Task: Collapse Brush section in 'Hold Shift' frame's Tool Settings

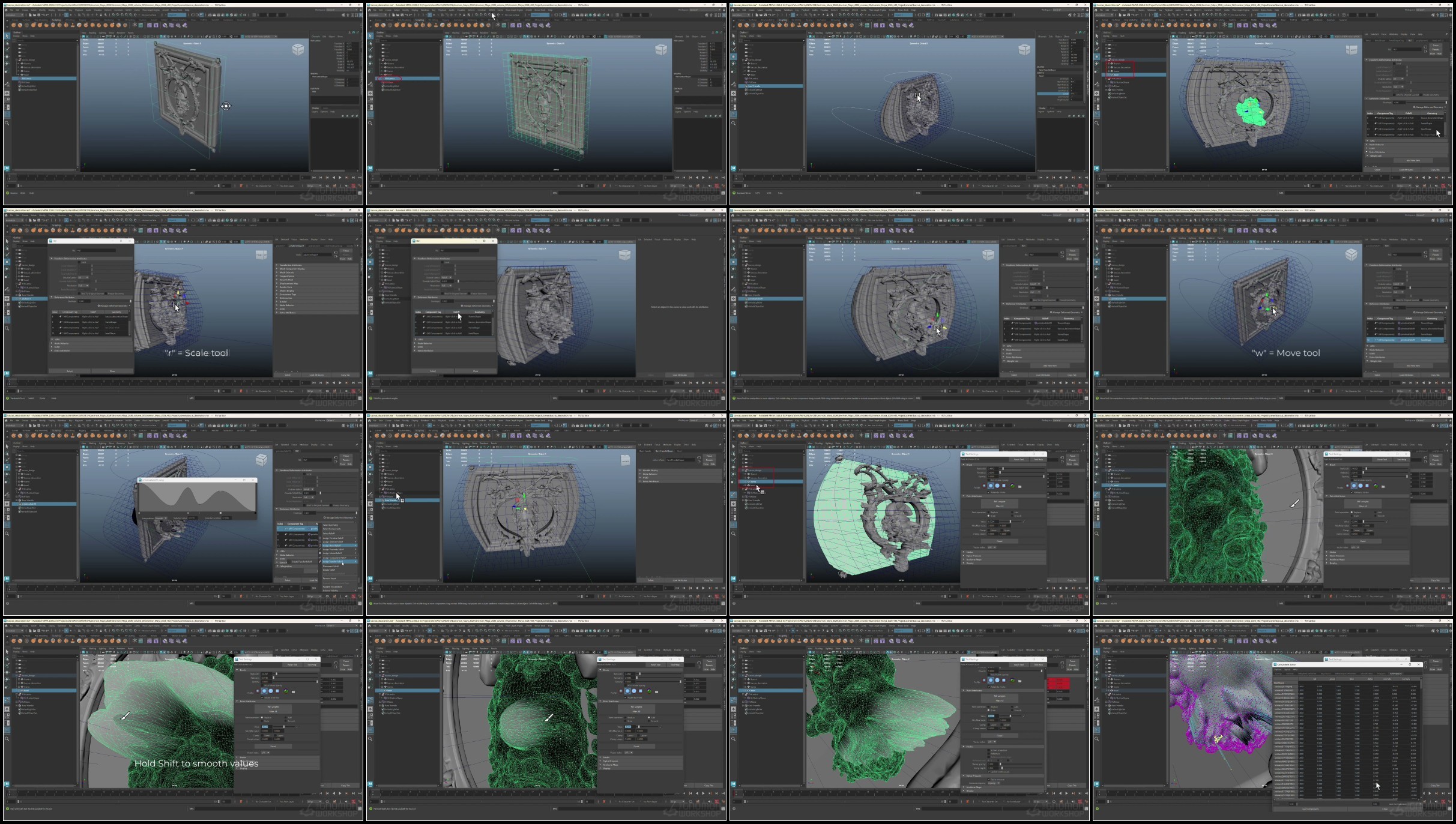Action: coord(238,669)
